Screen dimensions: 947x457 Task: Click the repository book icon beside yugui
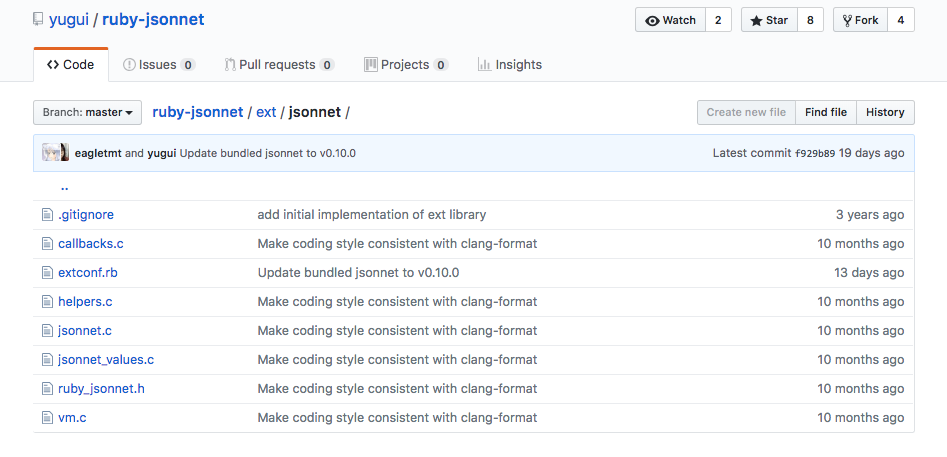coord(38,20)
